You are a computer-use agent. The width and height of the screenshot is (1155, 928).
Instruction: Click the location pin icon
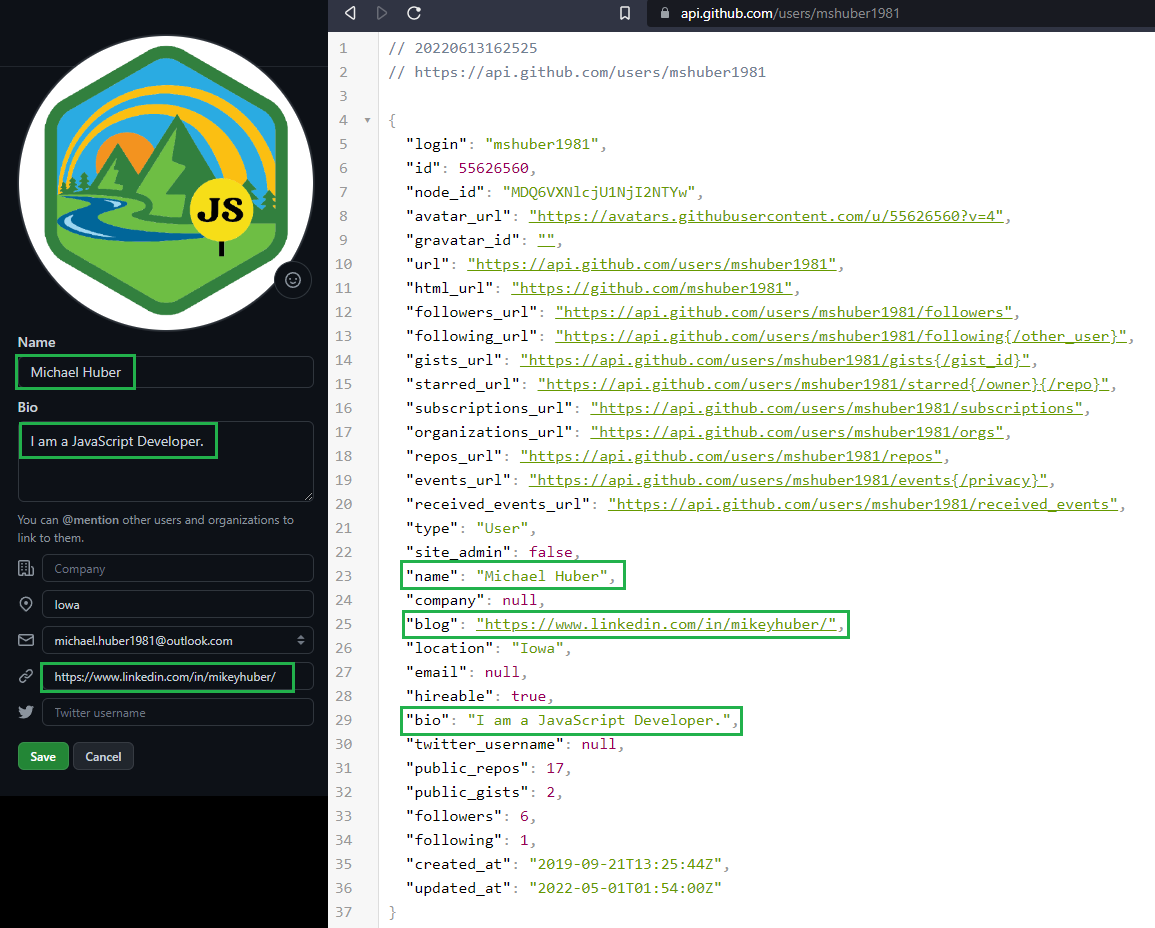pyautogui.click(x=24, y=604)
